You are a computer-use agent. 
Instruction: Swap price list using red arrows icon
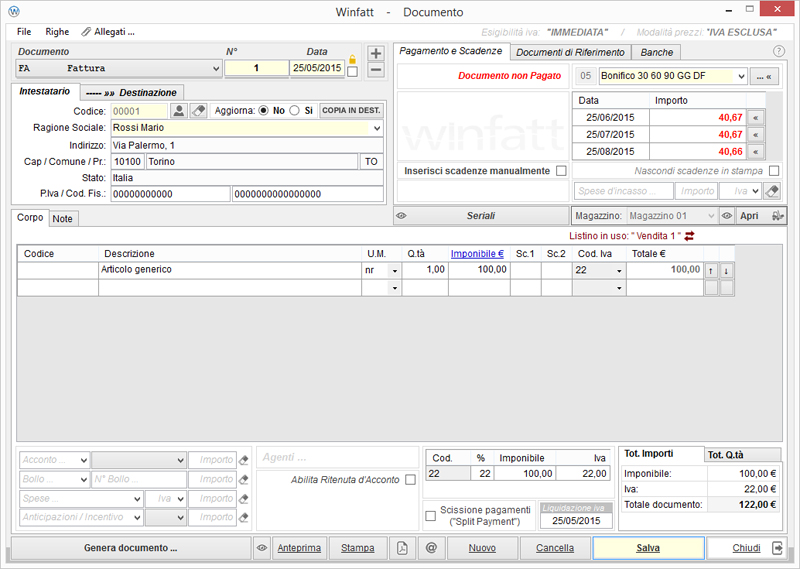[x=689, y=236]
